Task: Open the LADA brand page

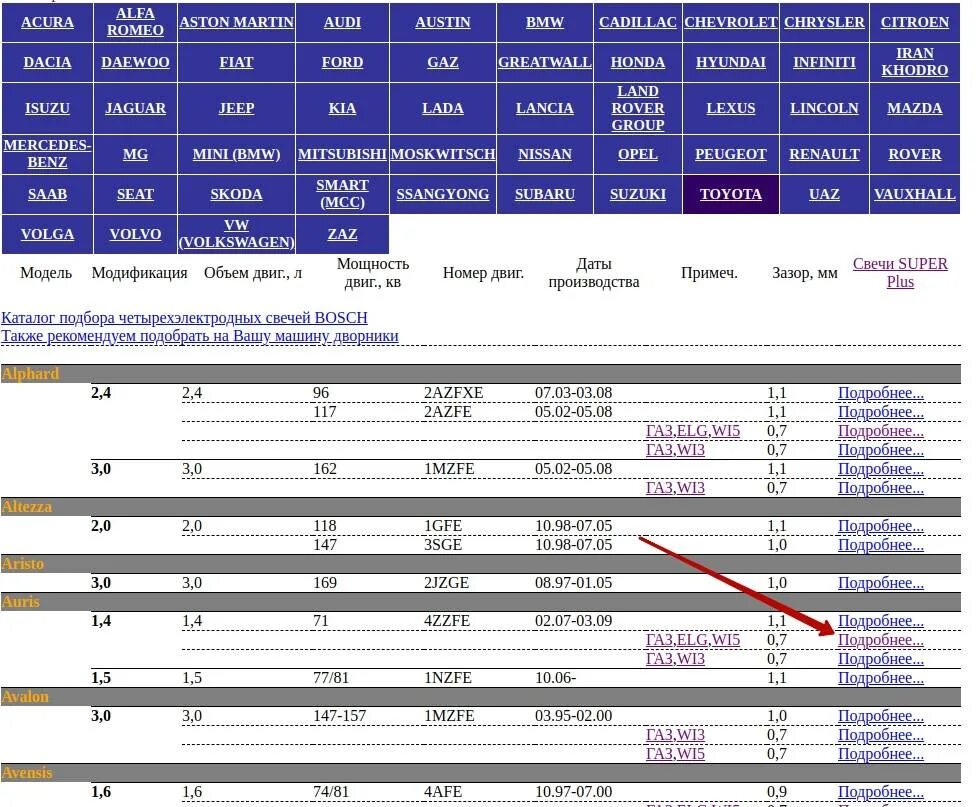Action: click(x=442, y=108)
